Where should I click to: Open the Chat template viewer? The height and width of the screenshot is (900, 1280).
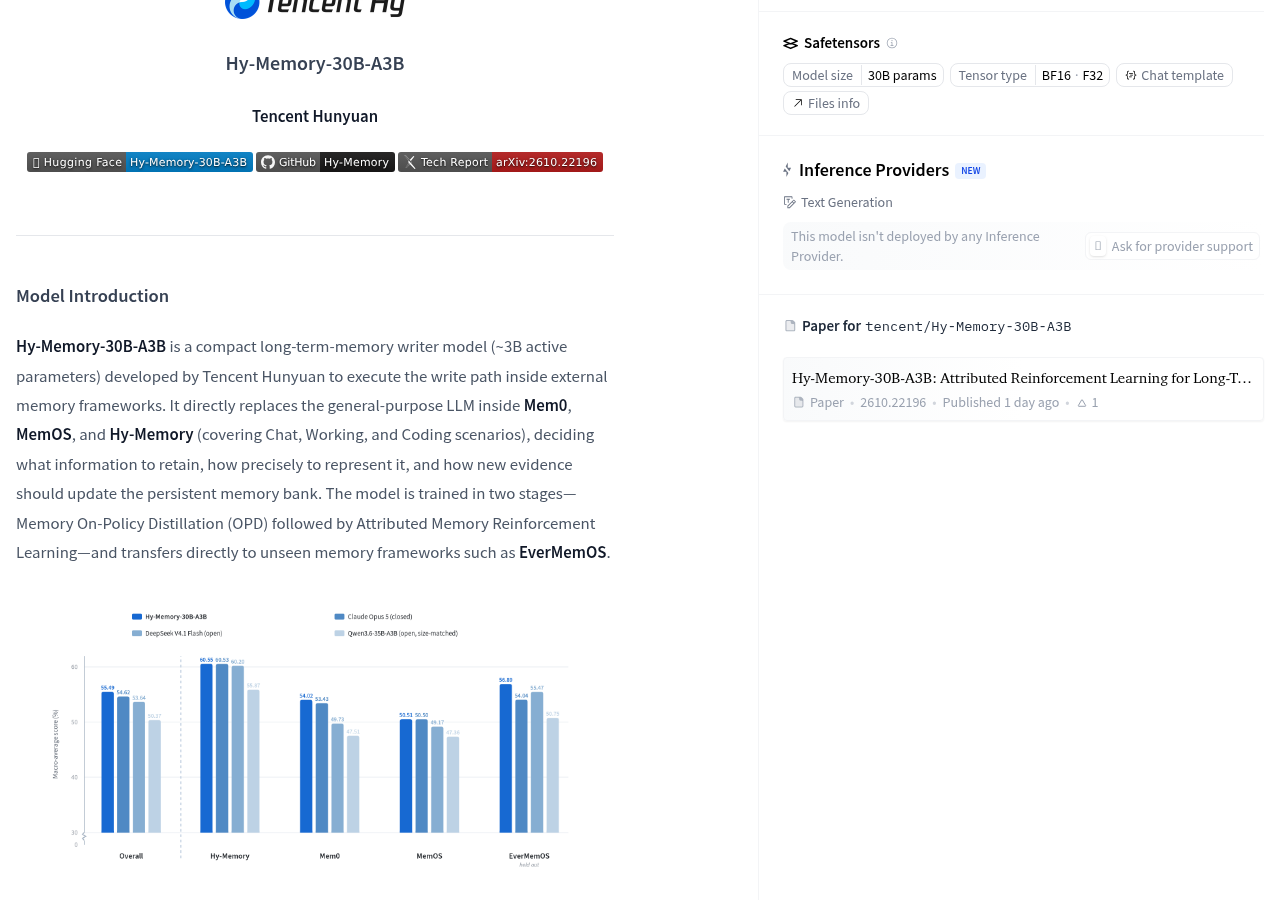(1174, 75)
